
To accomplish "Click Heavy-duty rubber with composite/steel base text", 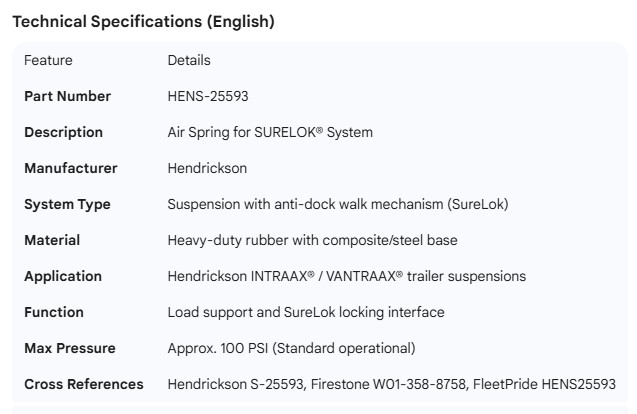I will (x=313, y=240).
